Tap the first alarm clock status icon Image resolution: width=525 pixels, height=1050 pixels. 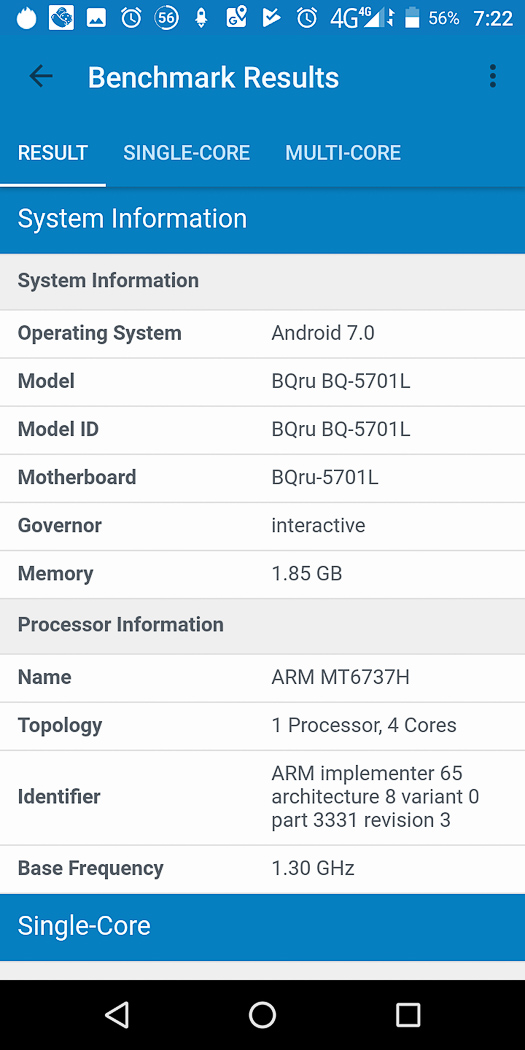point(131,18)
